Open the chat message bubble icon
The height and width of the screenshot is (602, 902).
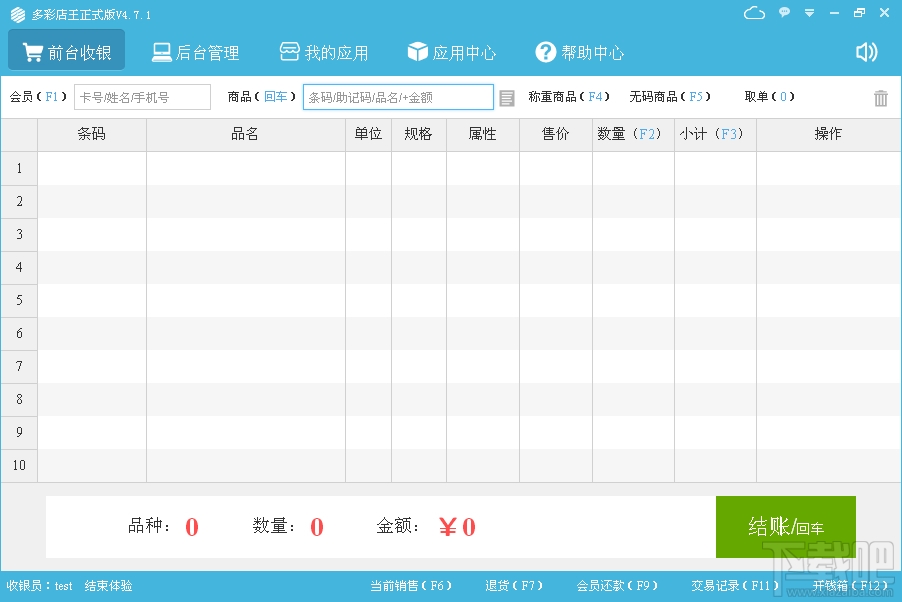784,12
